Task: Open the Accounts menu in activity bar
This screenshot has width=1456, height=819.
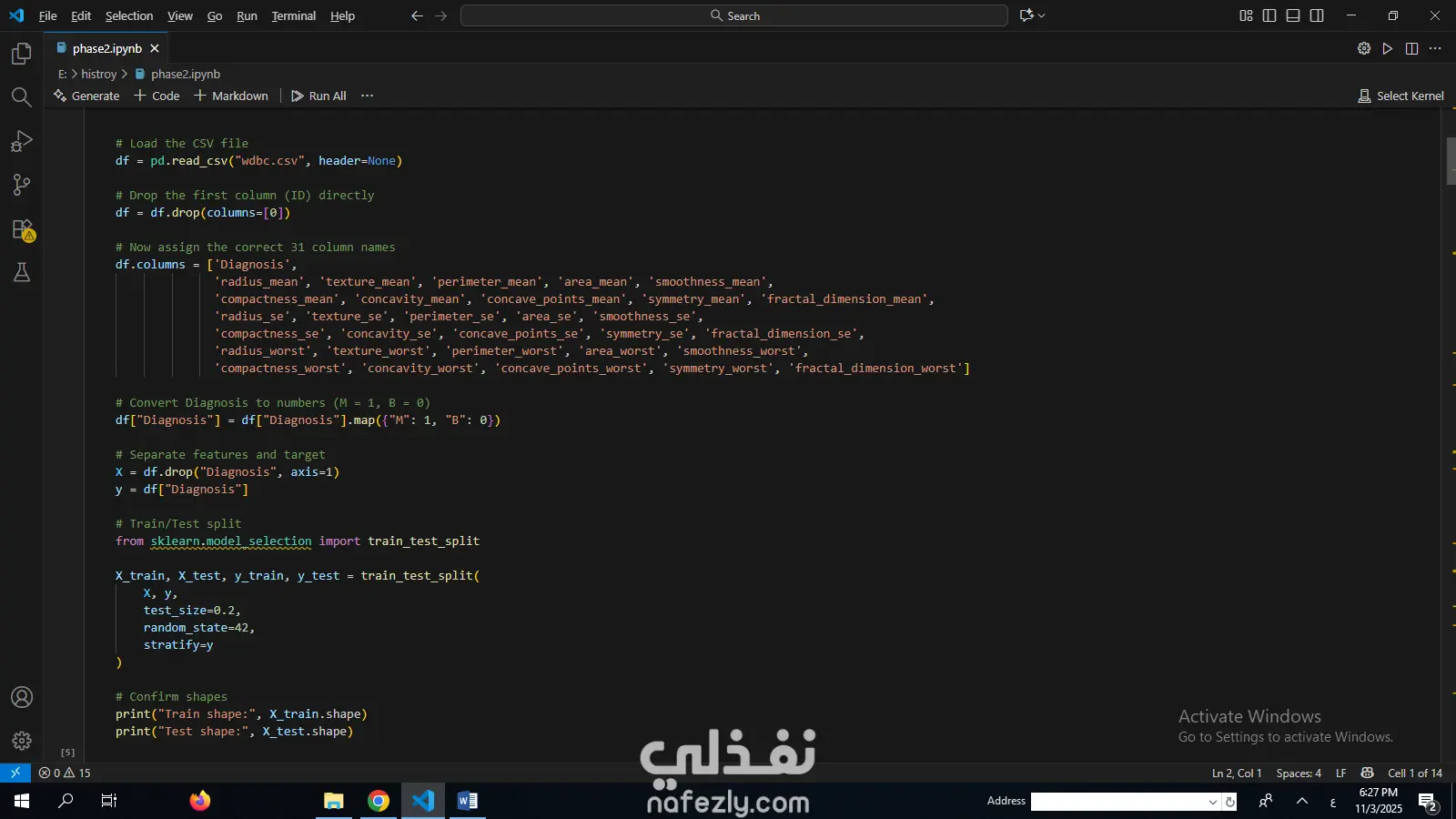Action: pos(22,697)
